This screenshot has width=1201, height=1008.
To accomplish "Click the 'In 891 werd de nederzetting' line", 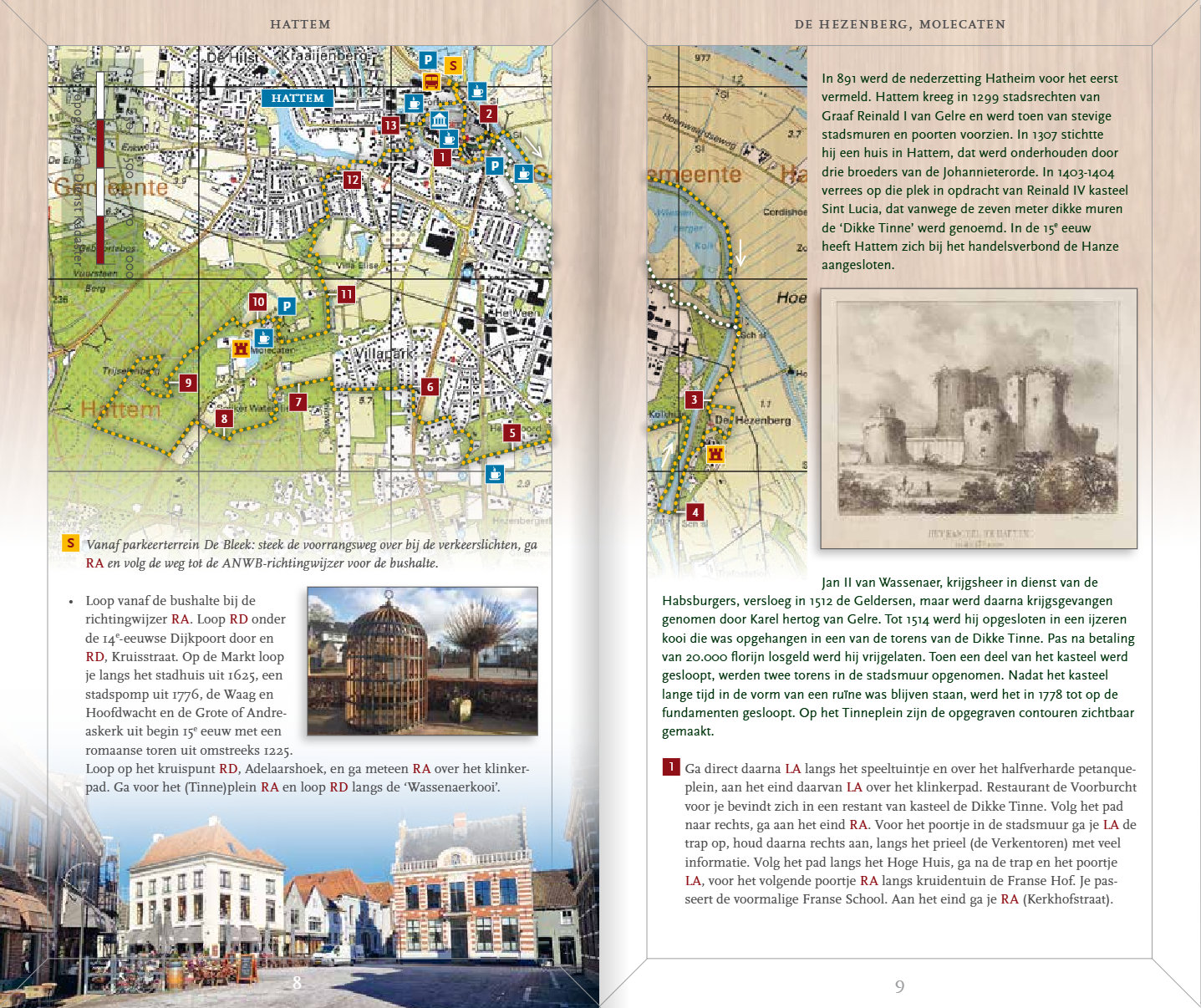I will click(969, 78).
